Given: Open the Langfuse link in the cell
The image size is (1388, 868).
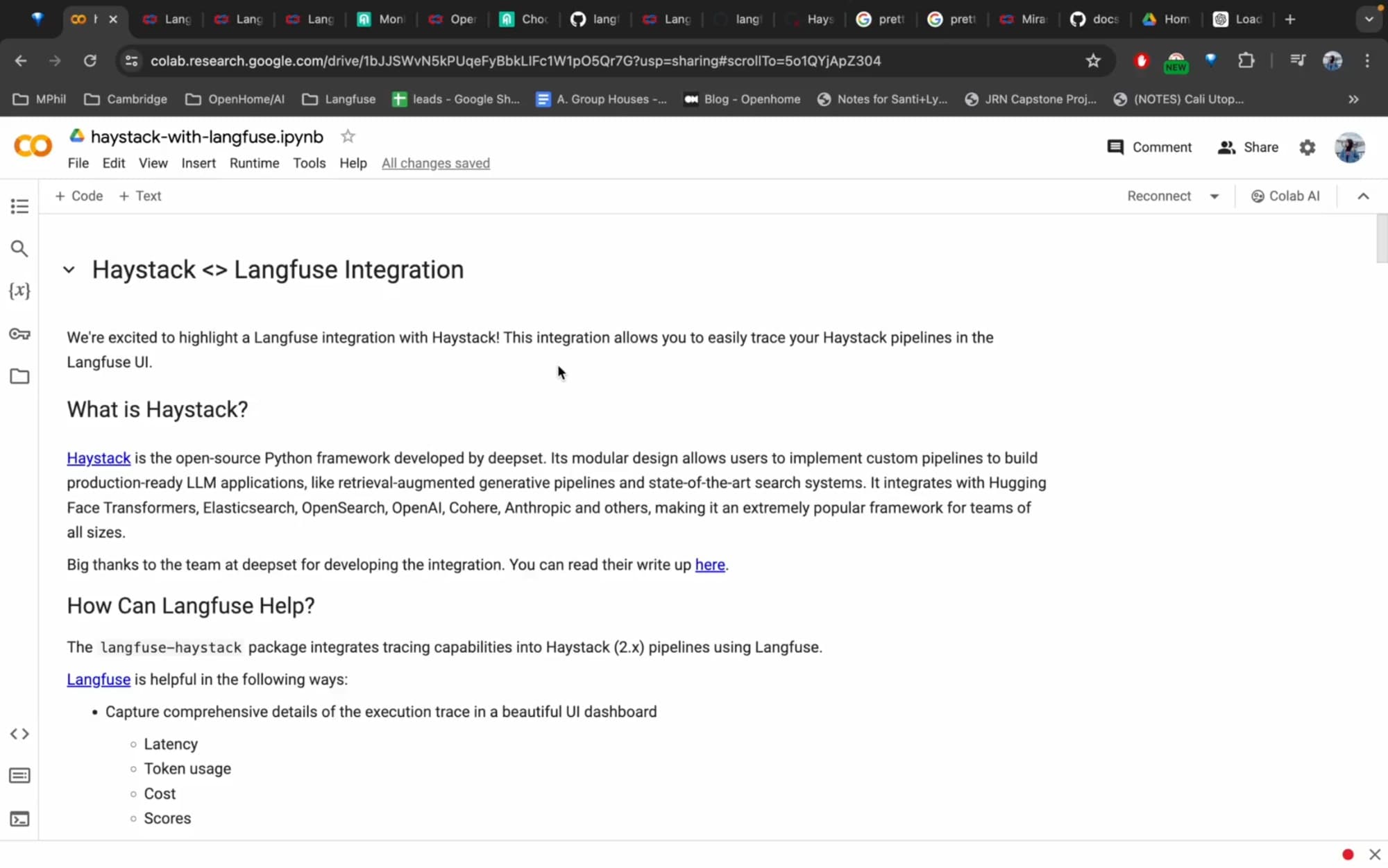Looking at the screenshot, I should (98, 679).
